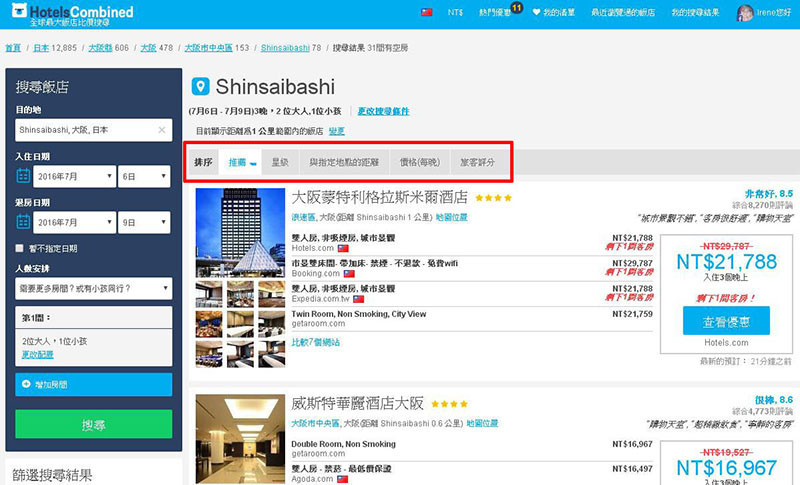800x485 pixels.
Task: Open 地圖位置 for Monterey Grasmere hotel
Action: coord(452,217)
